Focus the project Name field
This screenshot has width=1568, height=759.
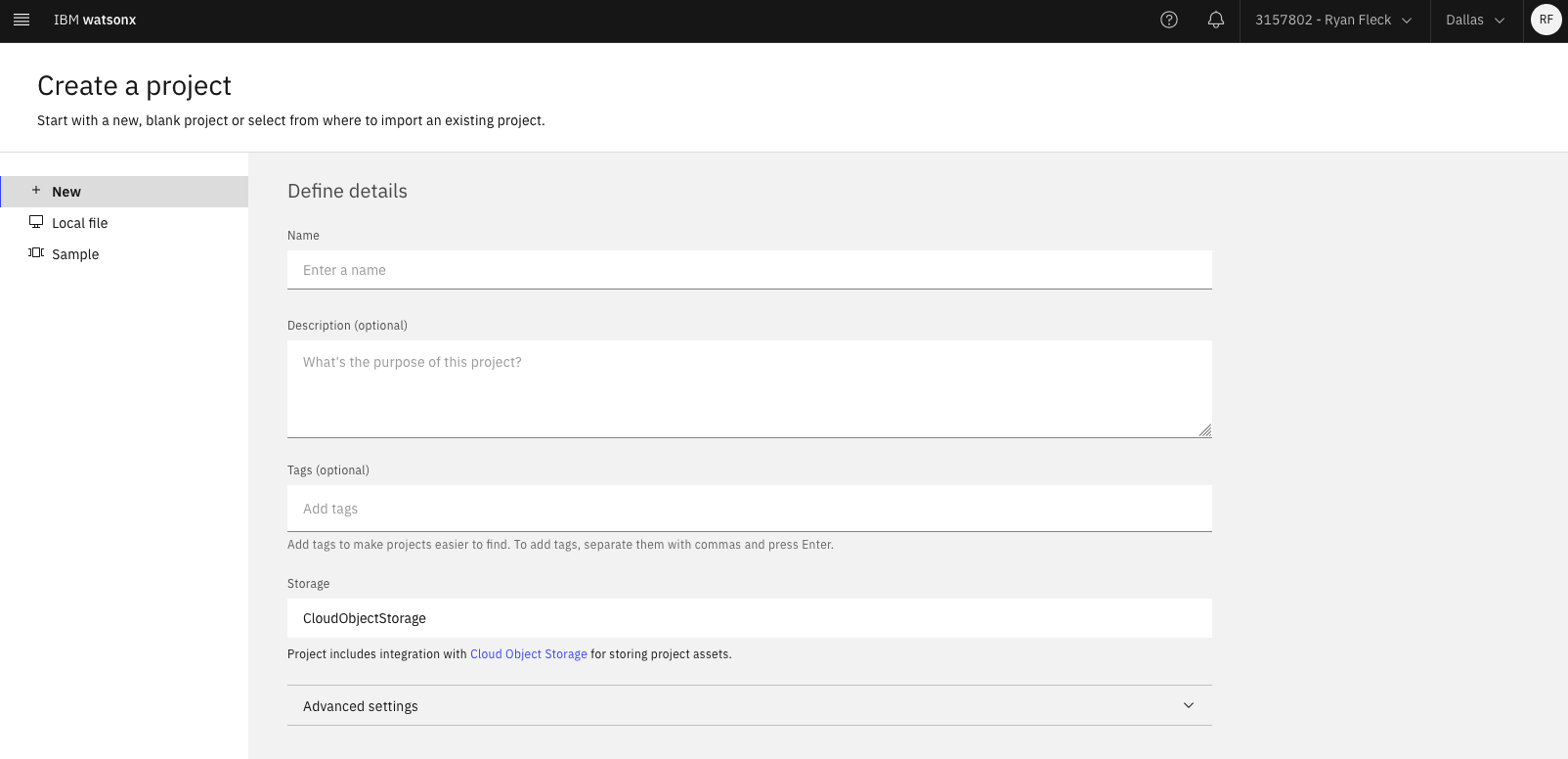[x=749, y=270]
